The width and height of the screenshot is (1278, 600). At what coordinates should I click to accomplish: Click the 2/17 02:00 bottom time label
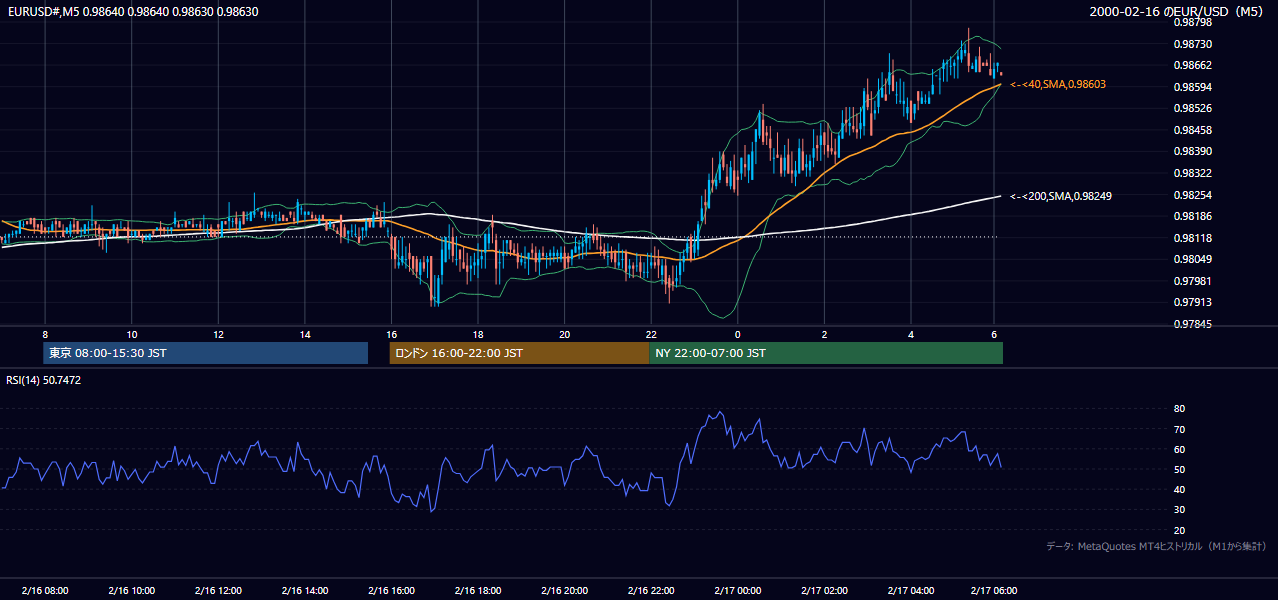pos(824,590)
